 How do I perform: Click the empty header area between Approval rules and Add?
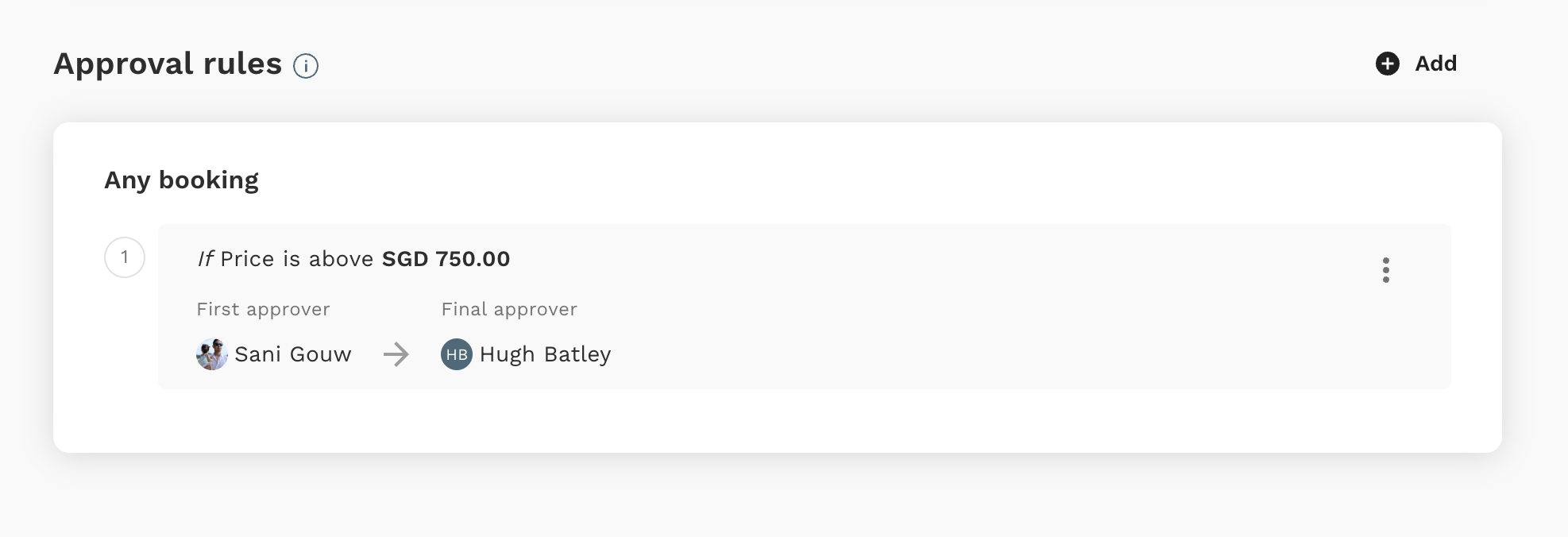(842, 64)
